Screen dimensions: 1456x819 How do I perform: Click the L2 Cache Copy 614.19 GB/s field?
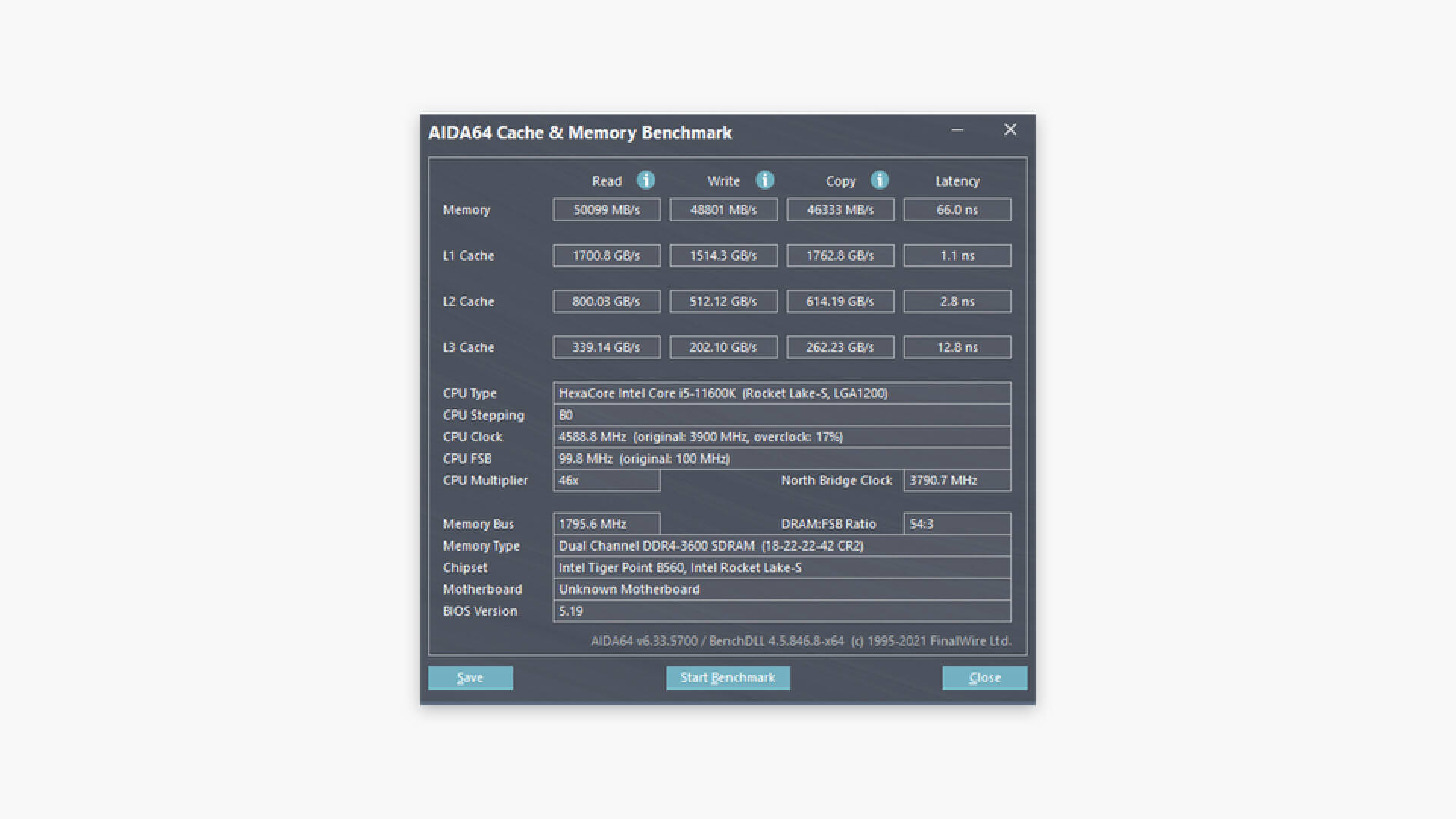click(839, 302)
